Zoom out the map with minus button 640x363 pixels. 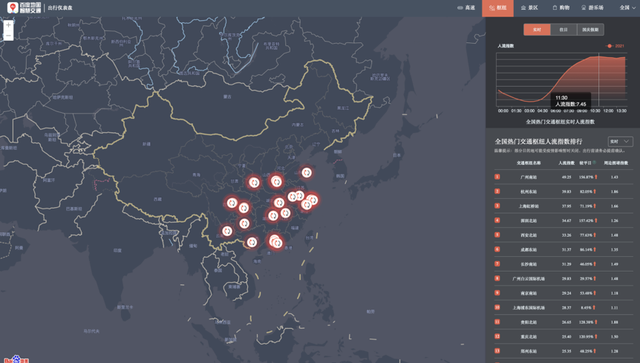click(x=8, y=36)
